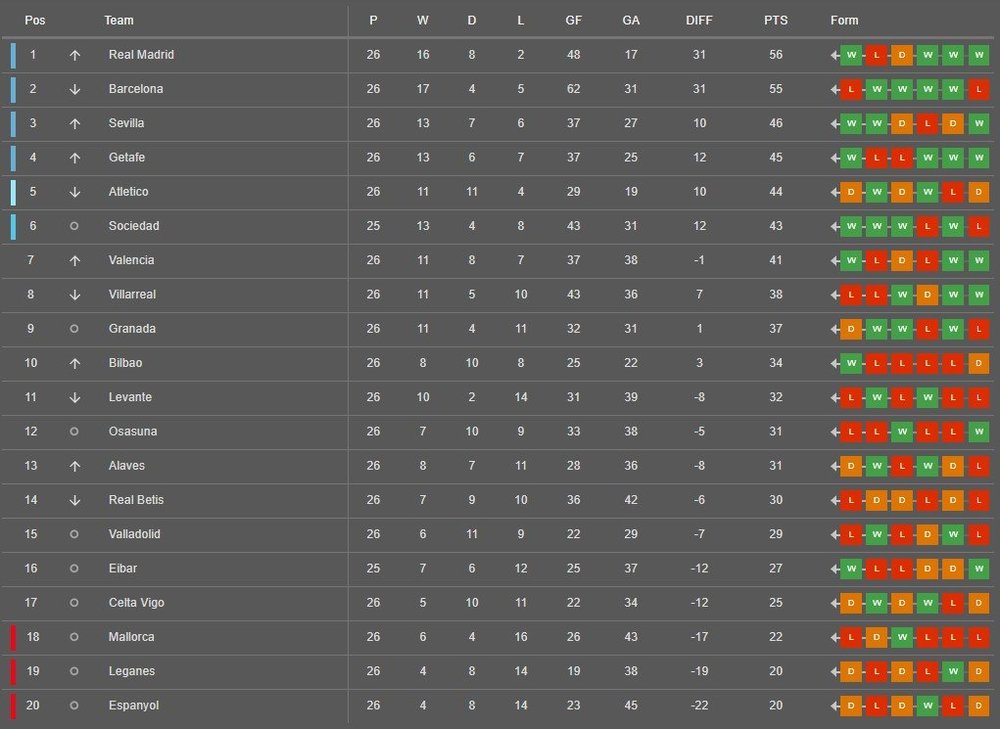This screenshot has height=729, width=1000.
Task: Click the left arrow in Sevilla's form row
Action: 835,123
